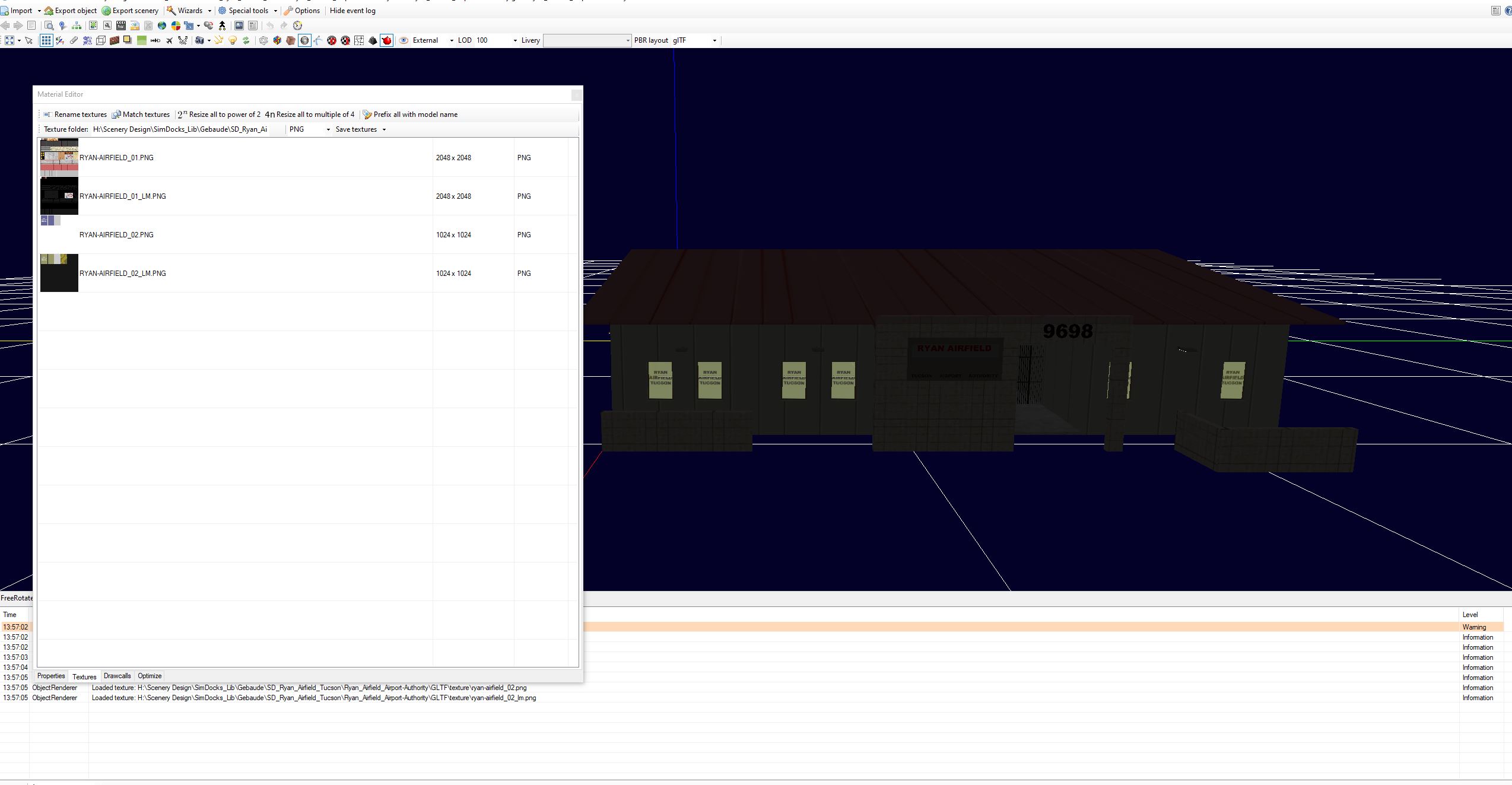This screenshot has height=785, width=1512.
Task: Click the airplane icon
Action: tap(169, 40)
